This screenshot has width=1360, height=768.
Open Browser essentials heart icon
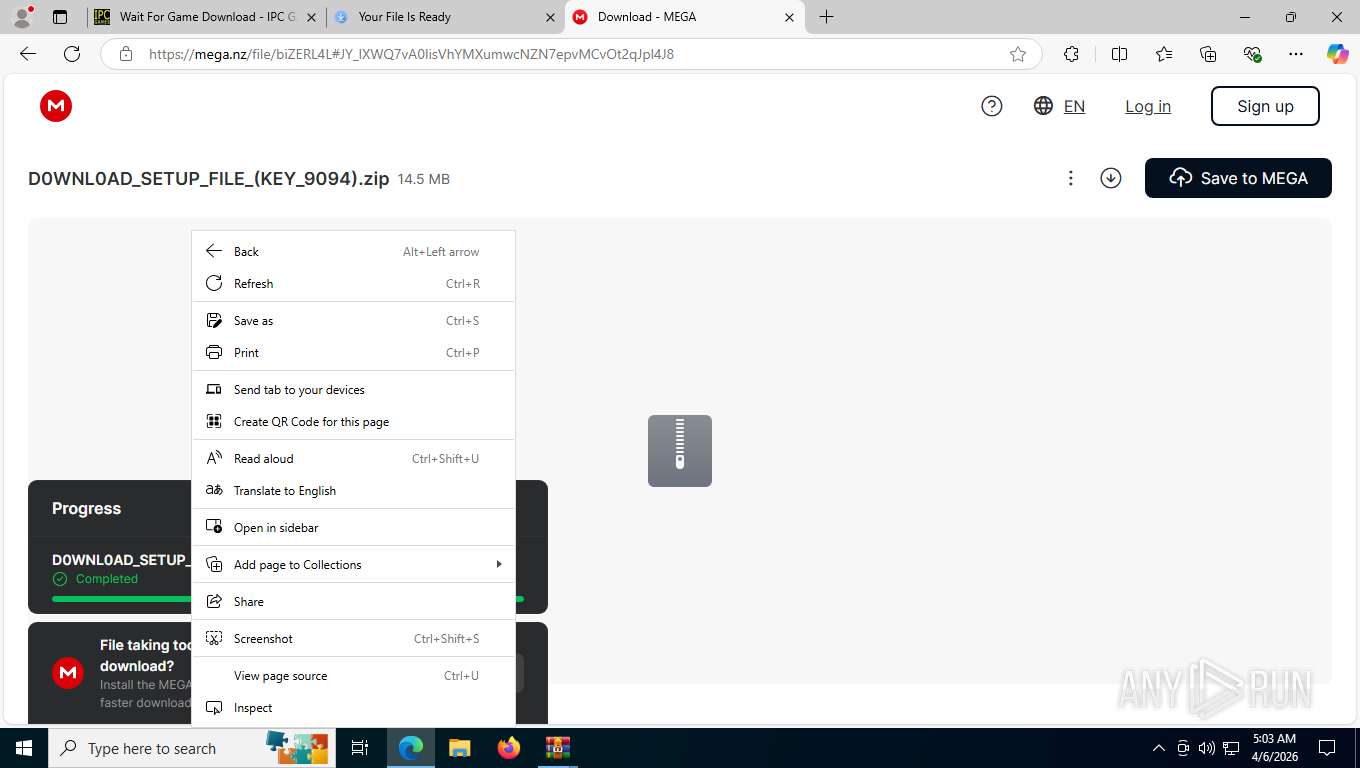tap(1252, 54)
